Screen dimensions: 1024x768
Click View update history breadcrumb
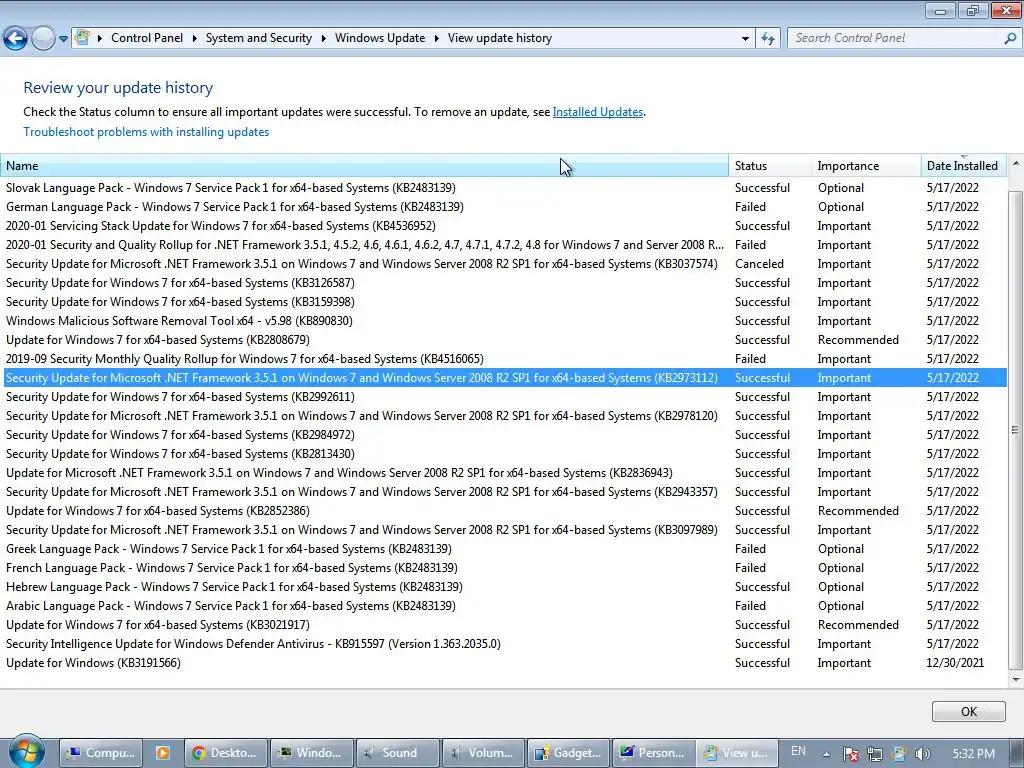tap(500, 38)
